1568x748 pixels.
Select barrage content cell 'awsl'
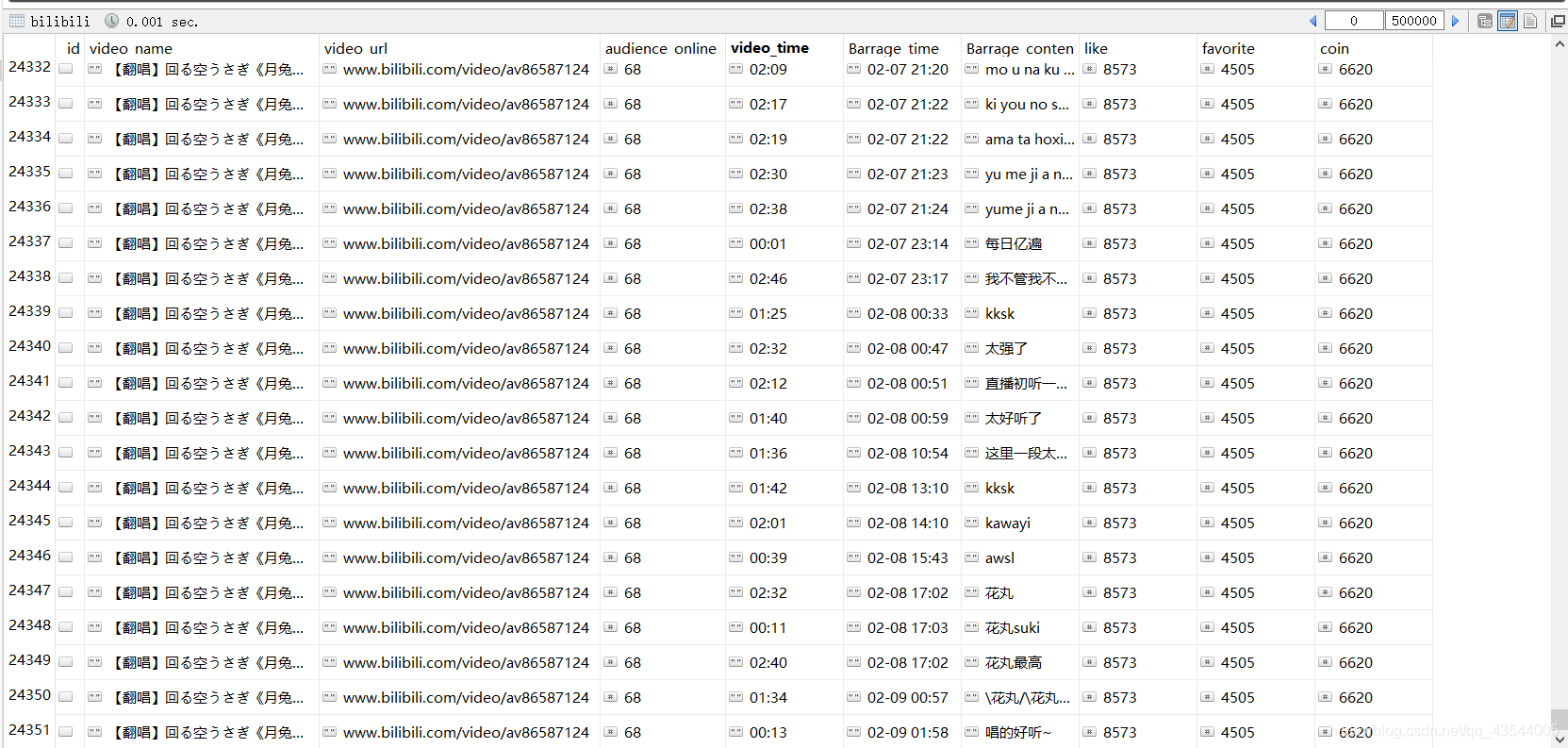tap(999, 558)
